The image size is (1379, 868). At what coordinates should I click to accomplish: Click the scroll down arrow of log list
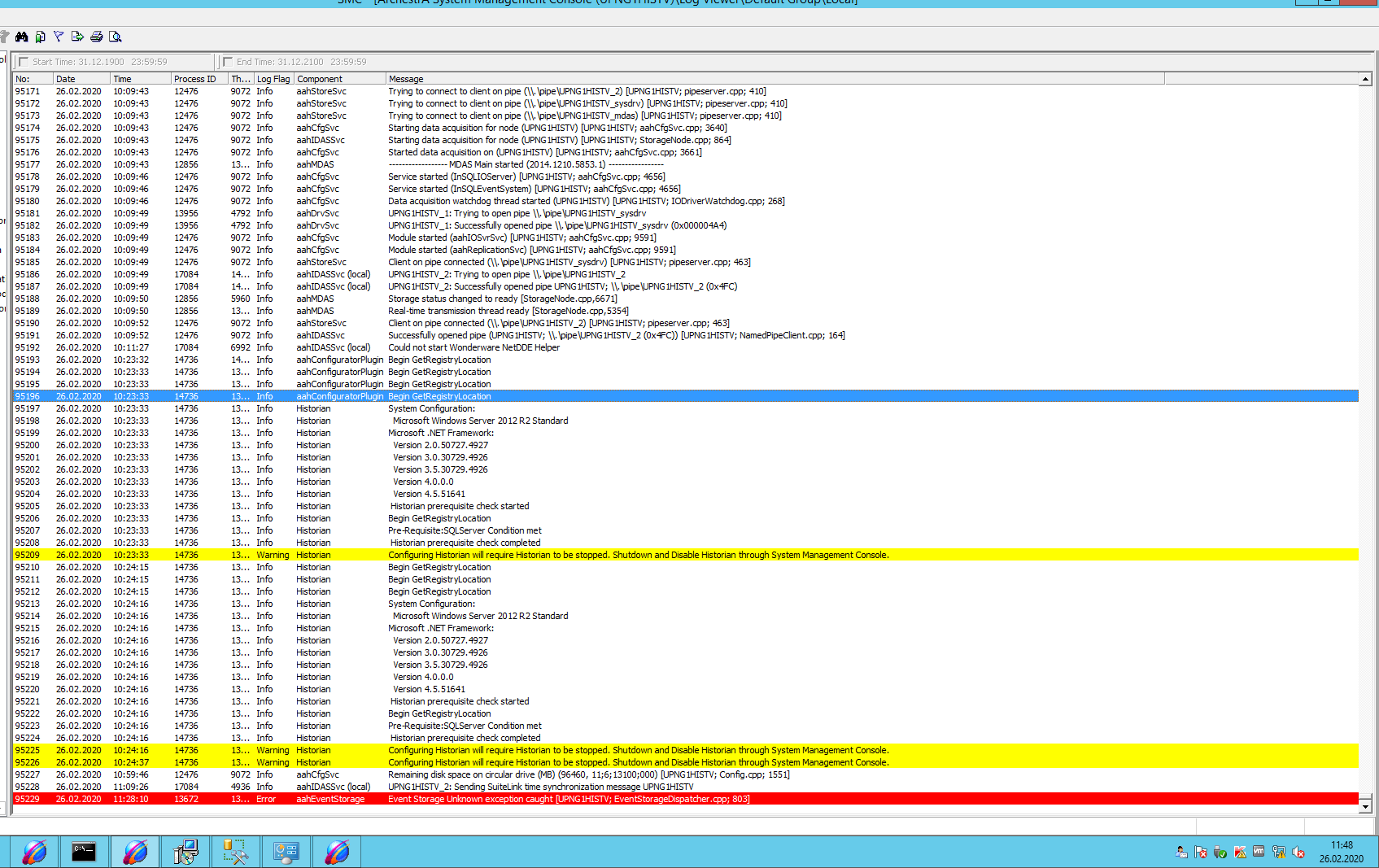tap(1365, 805)
